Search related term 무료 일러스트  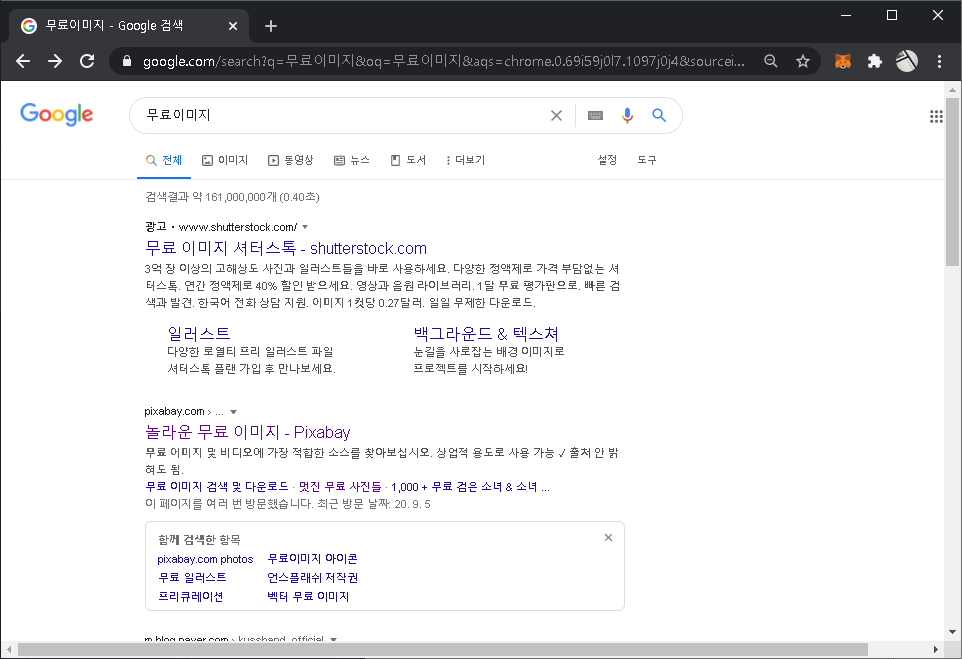click(x=192, y=577)
